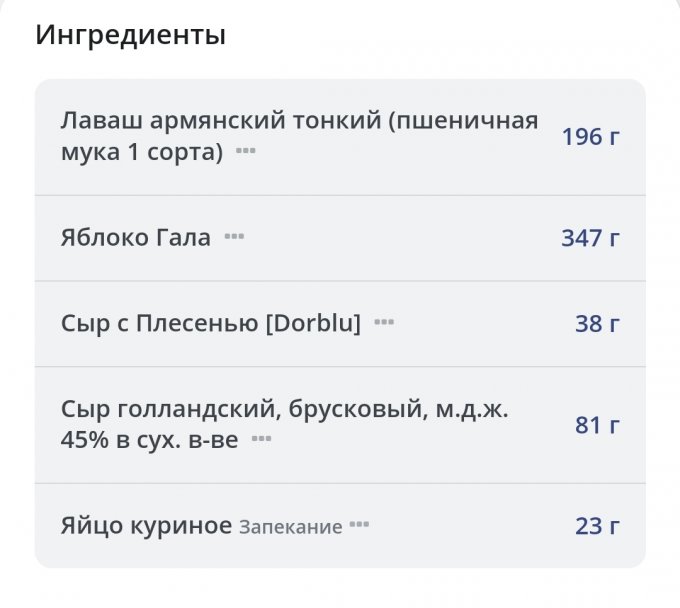The height and width of the screenshot is (608, 680).
Task: Click the Запекание cooking method tag
Action: click(x=290, y=527)
